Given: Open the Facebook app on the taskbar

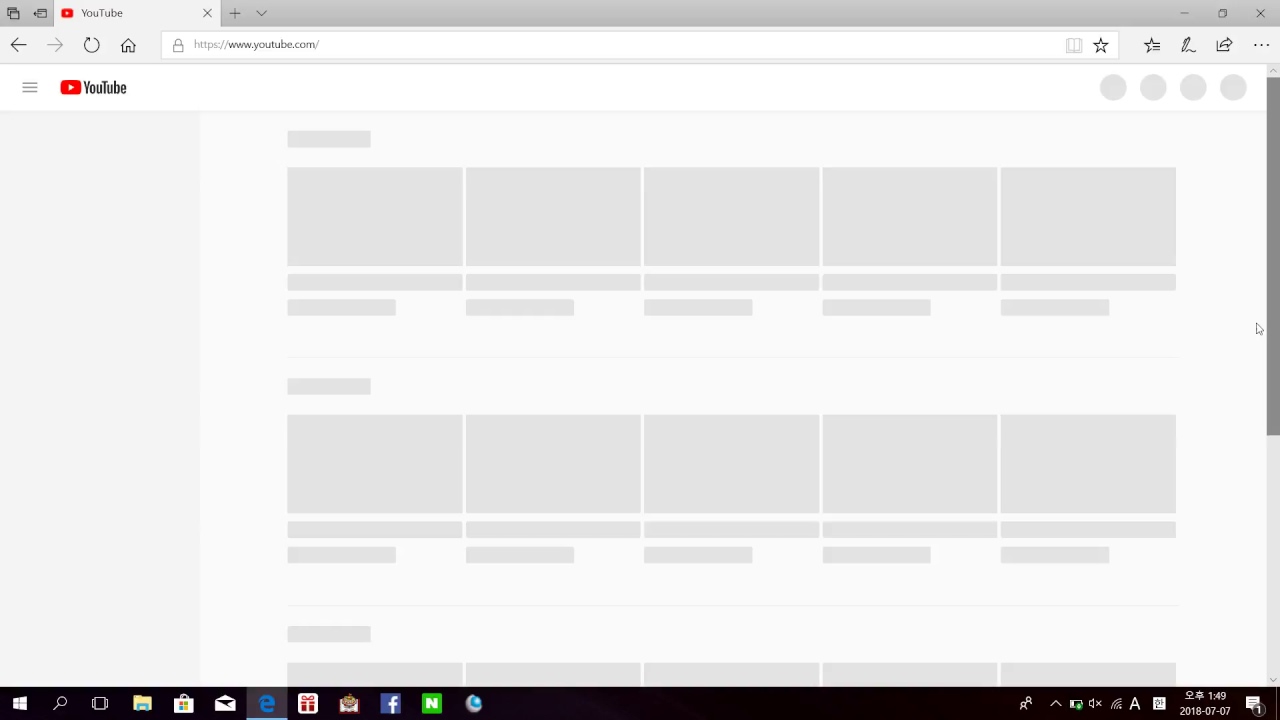Looking at the screenshot, I should pyautogui.click(x=391, y=704).
